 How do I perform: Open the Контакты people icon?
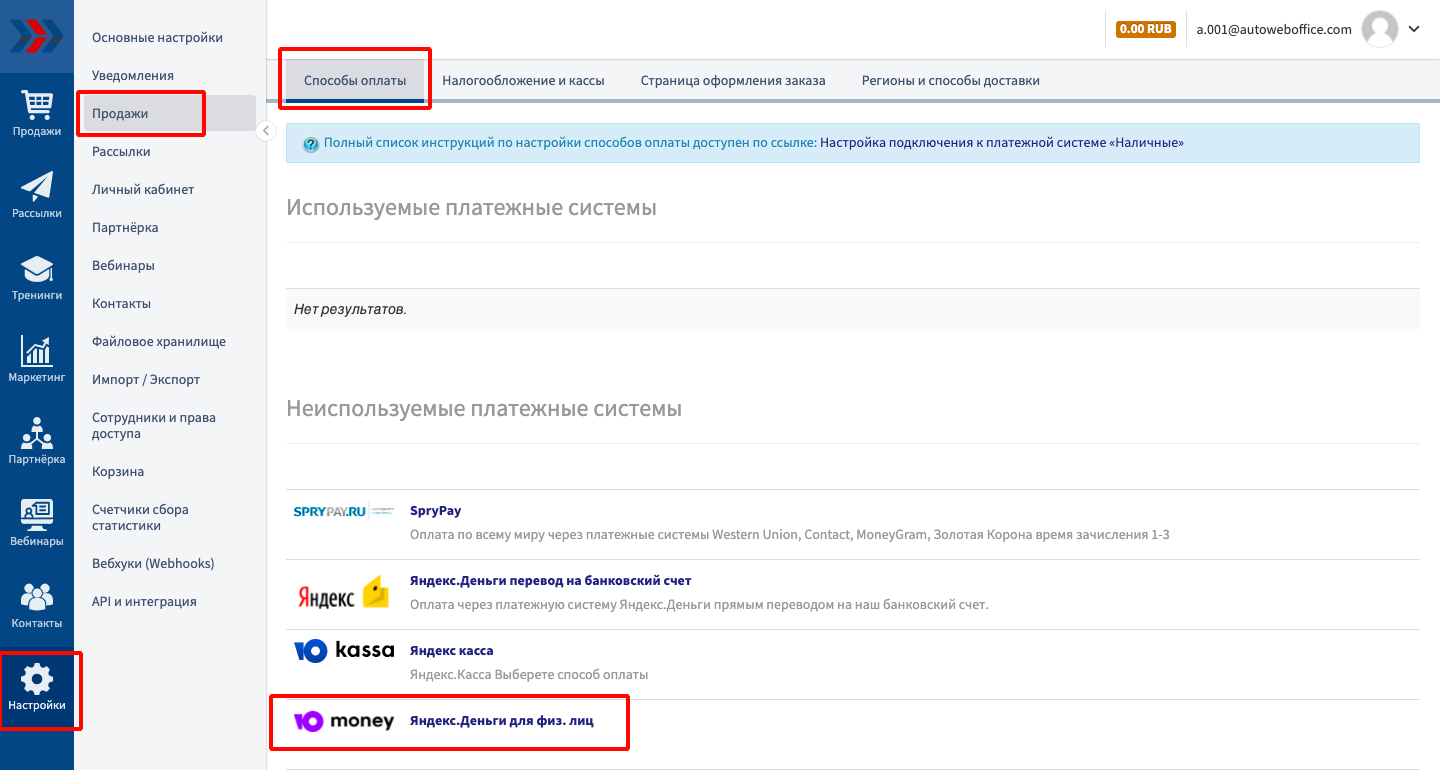pos(37,596)
